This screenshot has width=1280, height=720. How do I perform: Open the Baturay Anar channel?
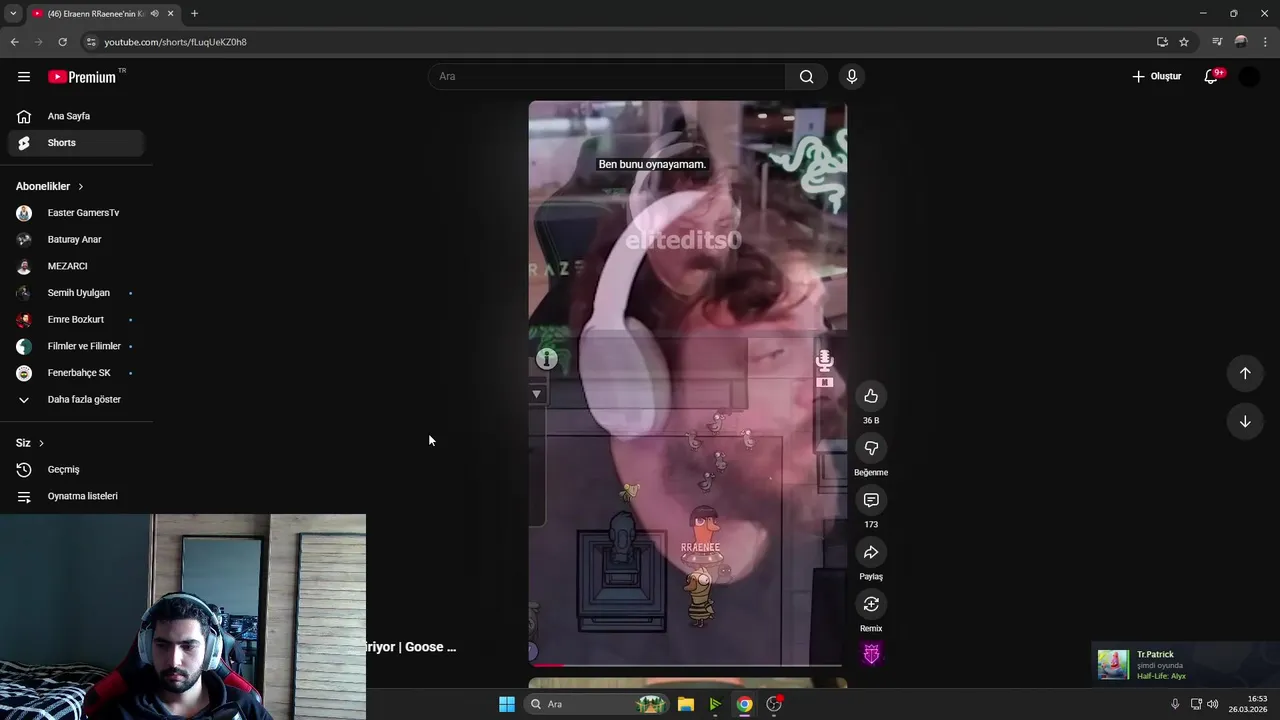[76, 240]
